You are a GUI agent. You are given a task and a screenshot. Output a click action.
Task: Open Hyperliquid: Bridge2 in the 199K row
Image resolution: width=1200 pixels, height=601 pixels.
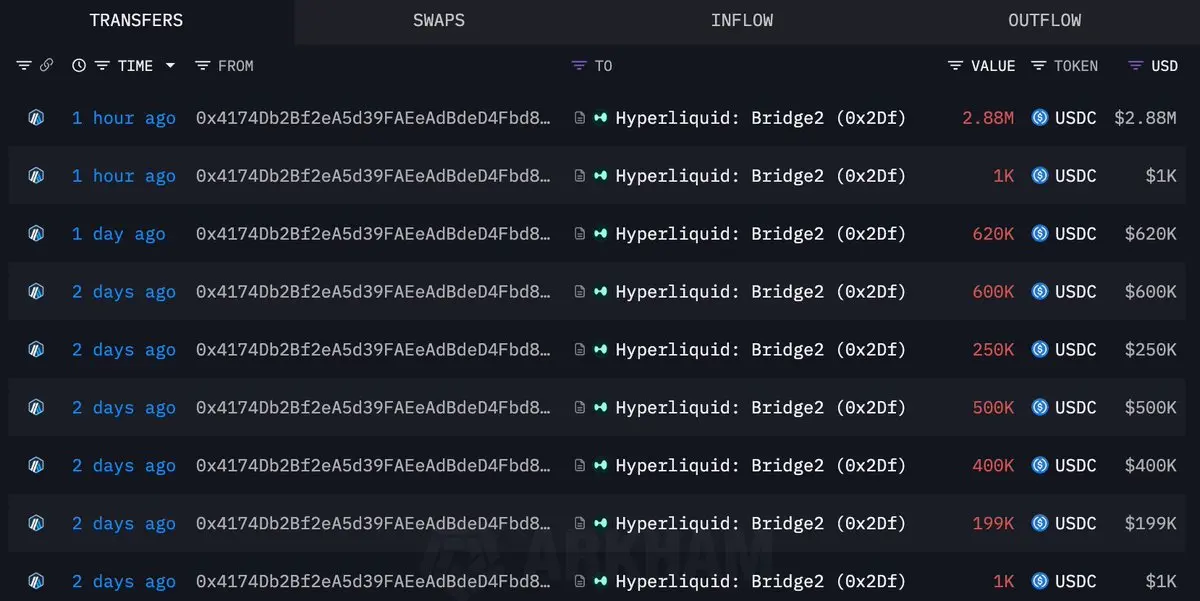(760, 524)
